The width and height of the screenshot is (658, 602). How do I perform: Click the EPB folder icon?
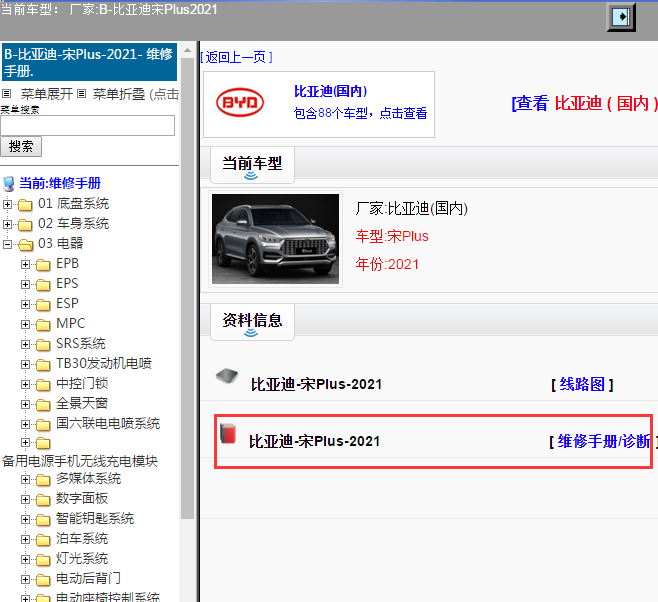pyautogui.click(x=43, y=265)
